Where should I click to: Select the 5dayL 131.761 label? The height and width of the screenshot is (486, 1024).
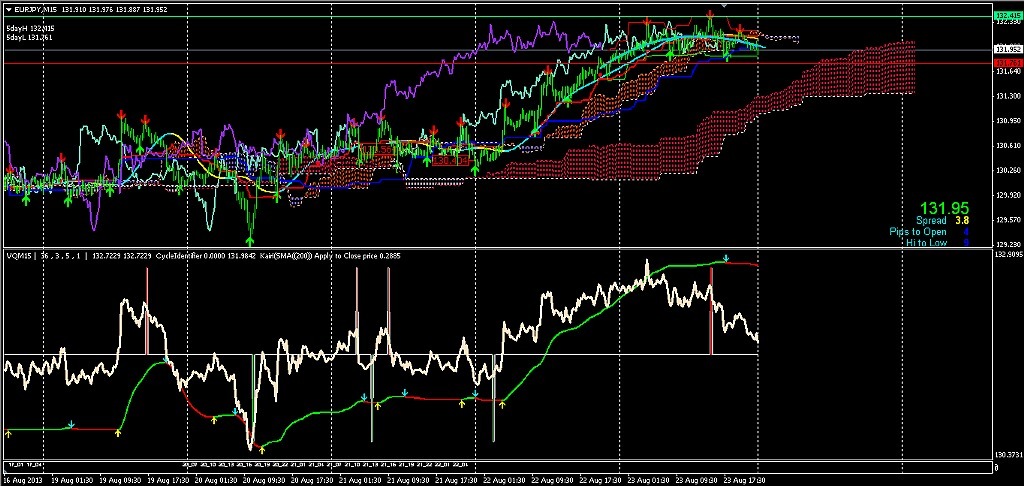29,38
